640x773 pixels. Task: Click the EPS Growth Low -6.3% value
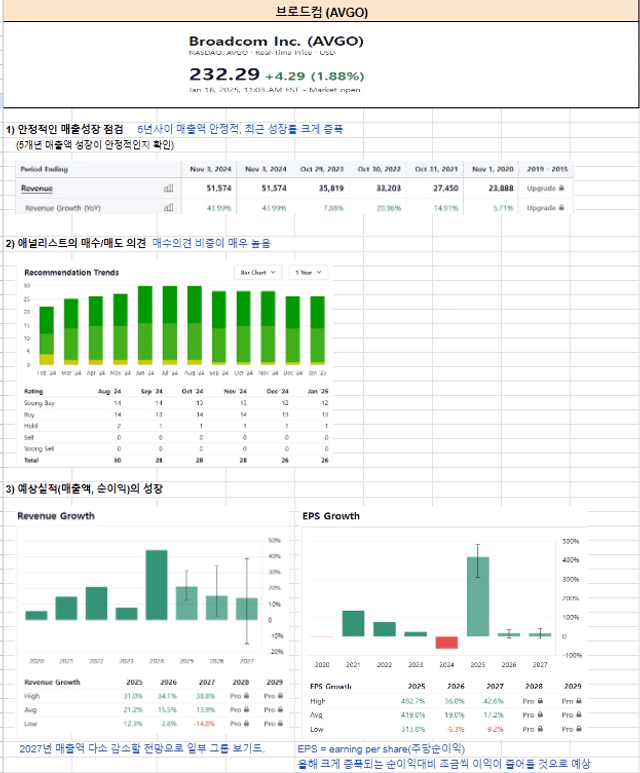pyautogui.click(x=455, y=729)
